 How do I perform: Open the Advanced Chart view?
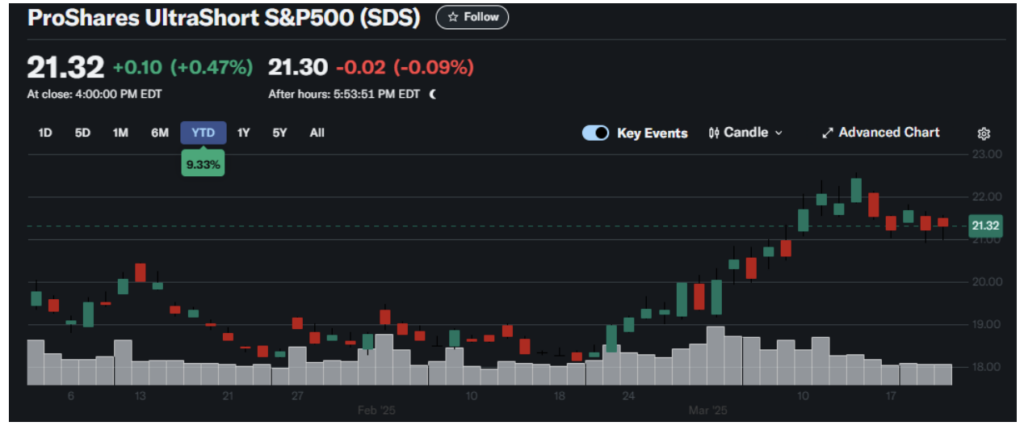880,133
